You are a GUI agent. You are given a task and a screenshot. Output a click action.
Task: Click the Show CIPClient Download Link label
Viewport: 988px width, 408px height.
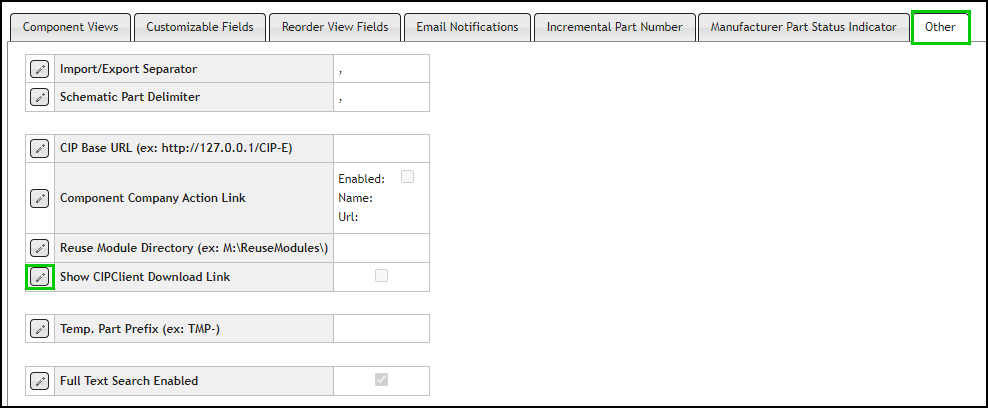[x=145, y=277]
